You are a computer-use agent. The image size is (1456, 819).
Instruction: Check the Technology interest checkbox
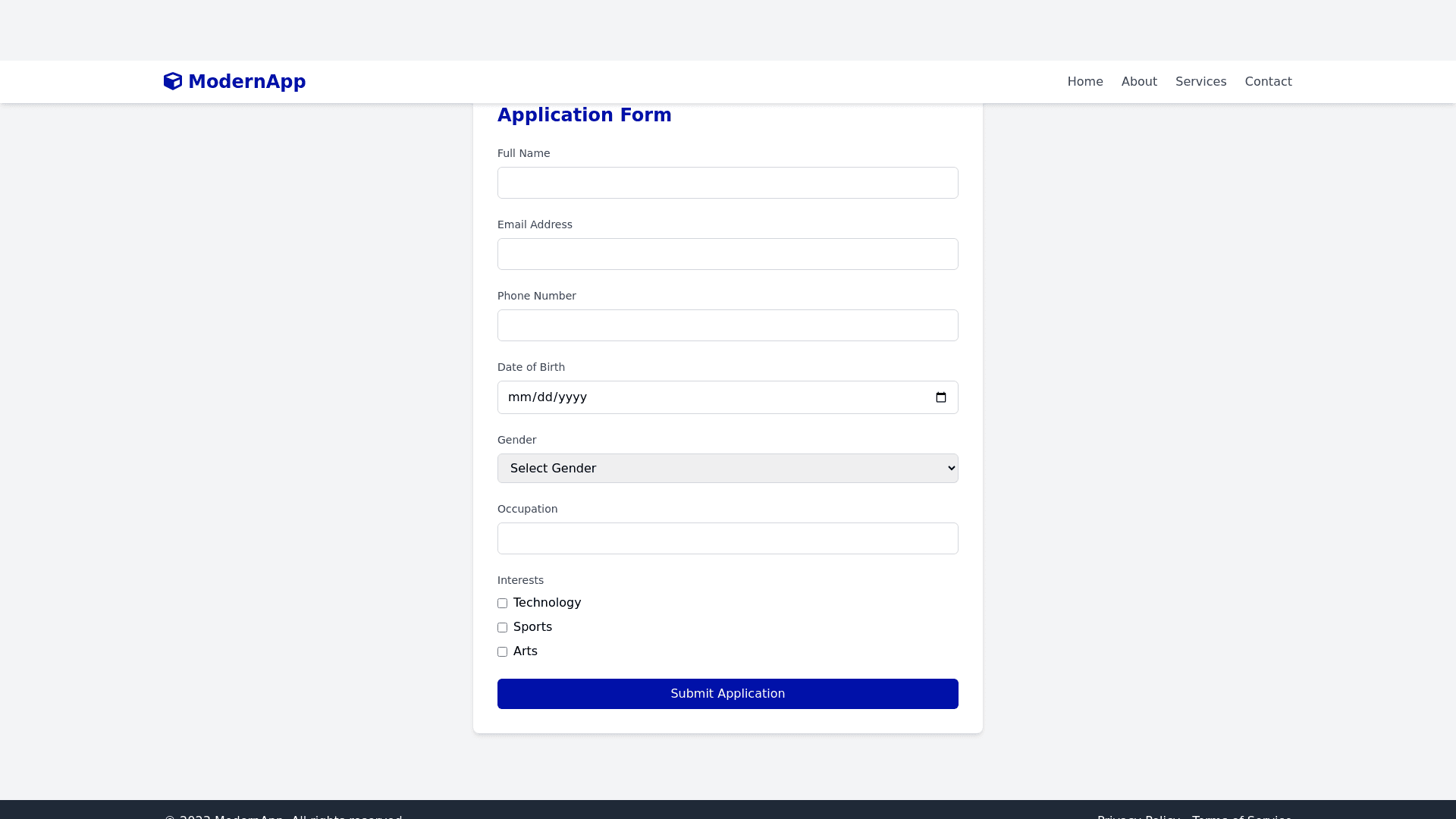click(x=502, y=604)
